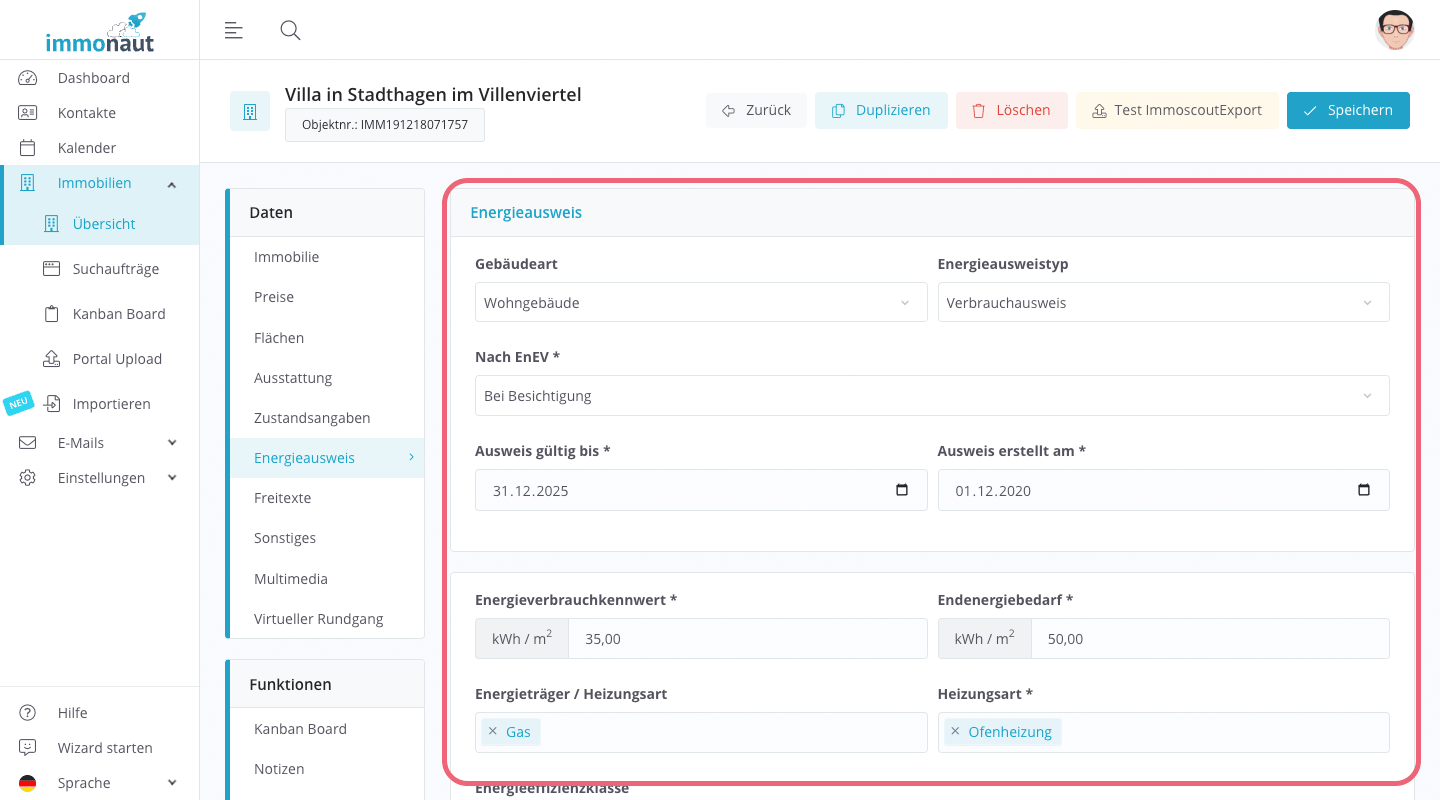Open Kontakte in the sidebar
Viewport: 1440px width, 800px height.
(x=87, y=113)
